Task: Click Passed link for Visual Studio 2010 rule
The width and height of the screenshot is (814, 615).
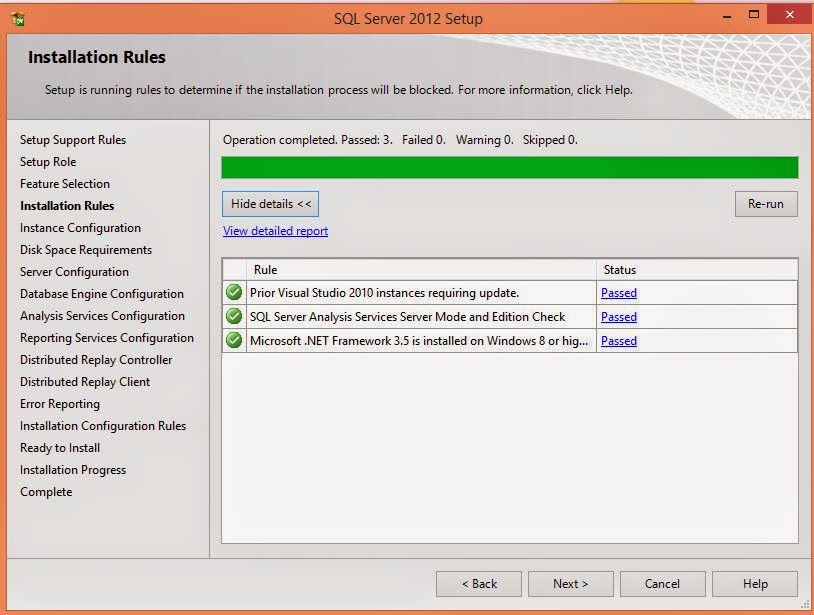Action: pyautogui.click(x=618, y=293)
